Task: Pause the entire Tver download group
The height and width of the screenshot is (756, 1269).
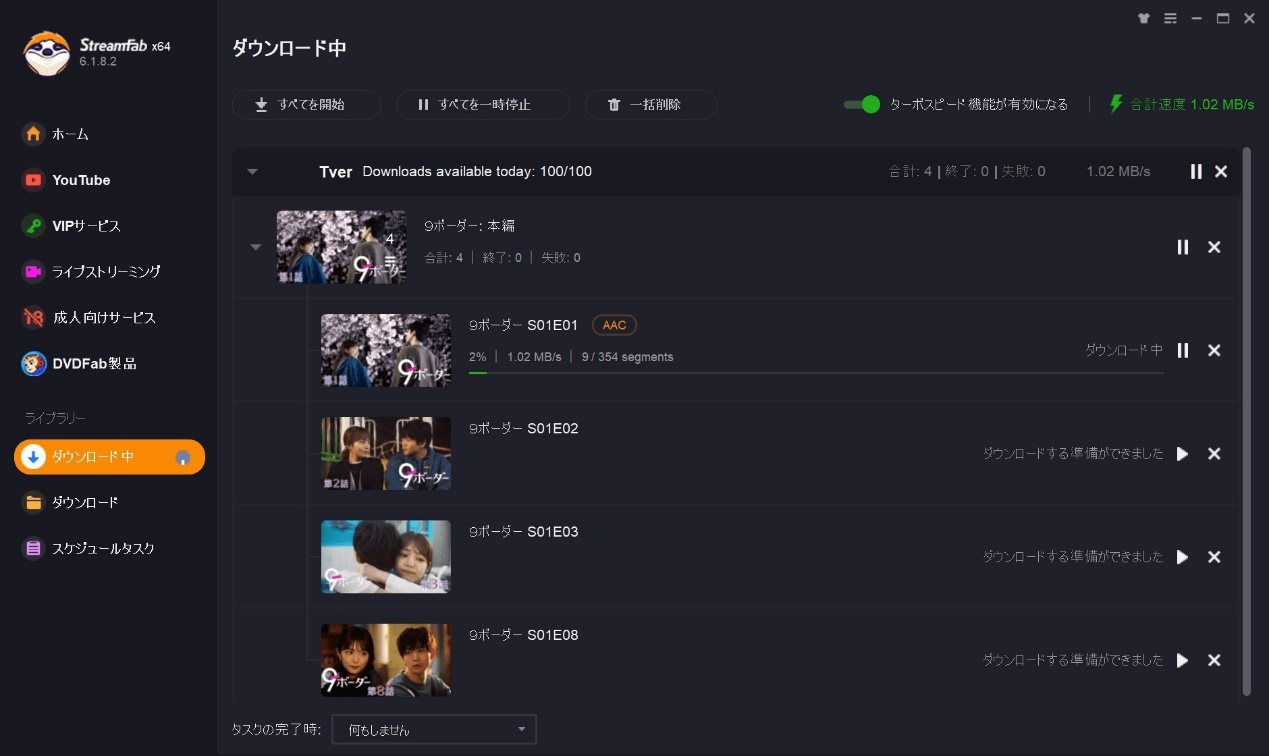Action: pos(1196,171)
